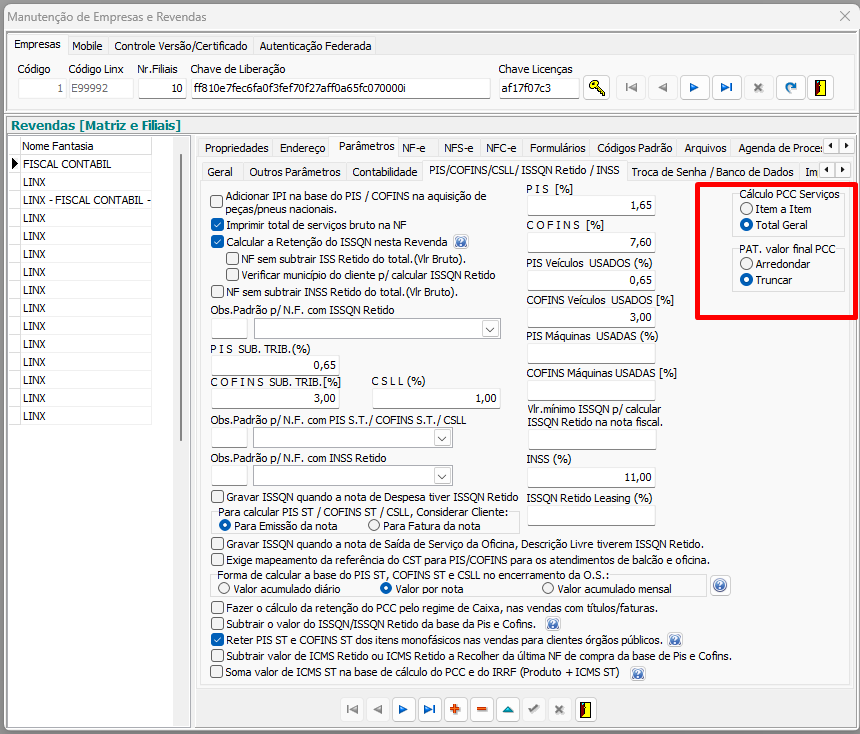The height and width of the screenshot is (734, 860).
Task: Open the Outros Parâmetros sub-tab
Action: [295, 172]
